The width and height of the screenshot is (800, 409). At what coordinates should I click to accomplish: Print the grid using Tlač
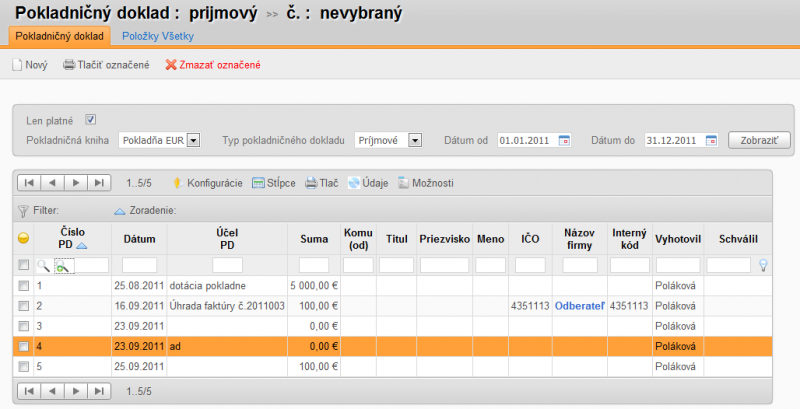click(x=322, y=183)
